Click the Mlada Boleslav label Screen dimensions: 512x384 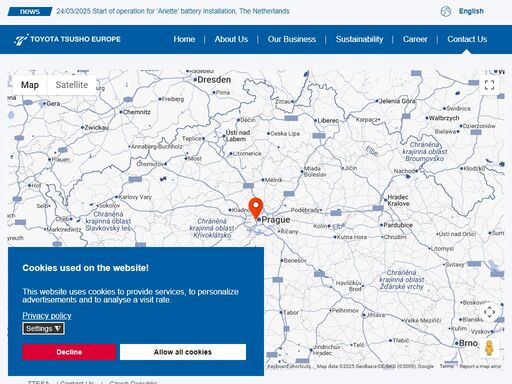315,172
